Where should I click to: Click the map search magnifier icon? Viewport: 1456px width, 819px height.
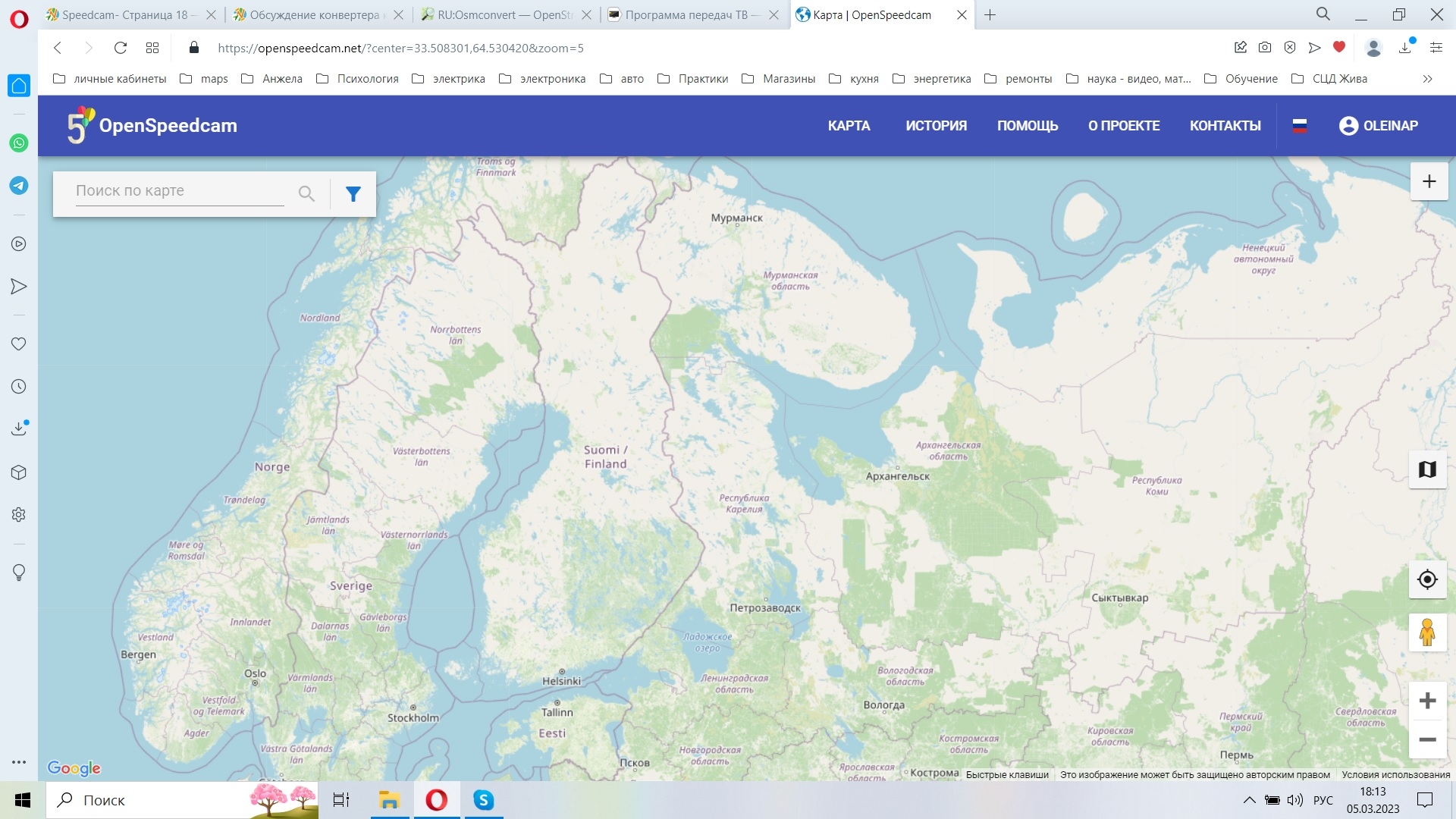[306, 194]
